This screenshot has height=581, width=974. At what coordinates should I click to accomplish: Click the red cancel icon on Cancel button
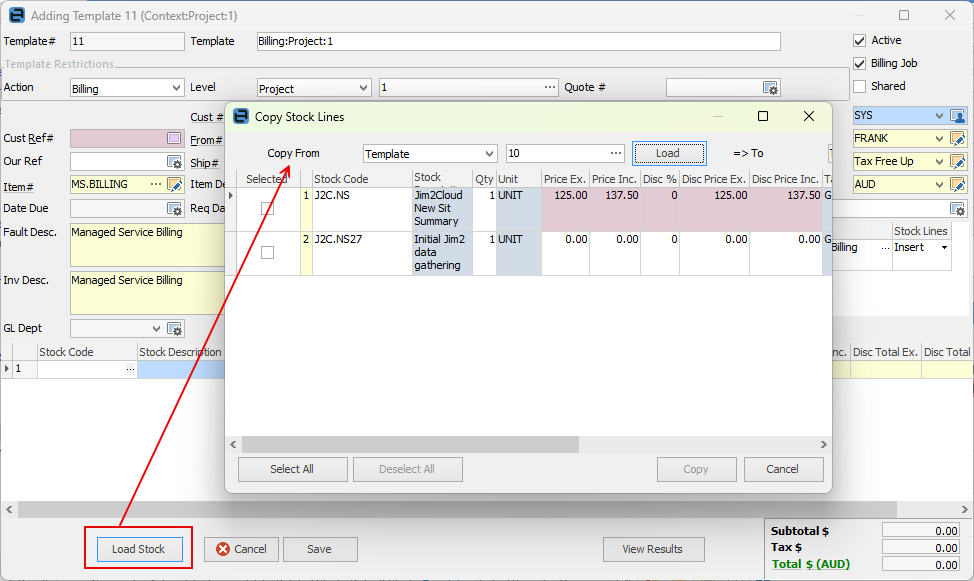pos(222,549)
